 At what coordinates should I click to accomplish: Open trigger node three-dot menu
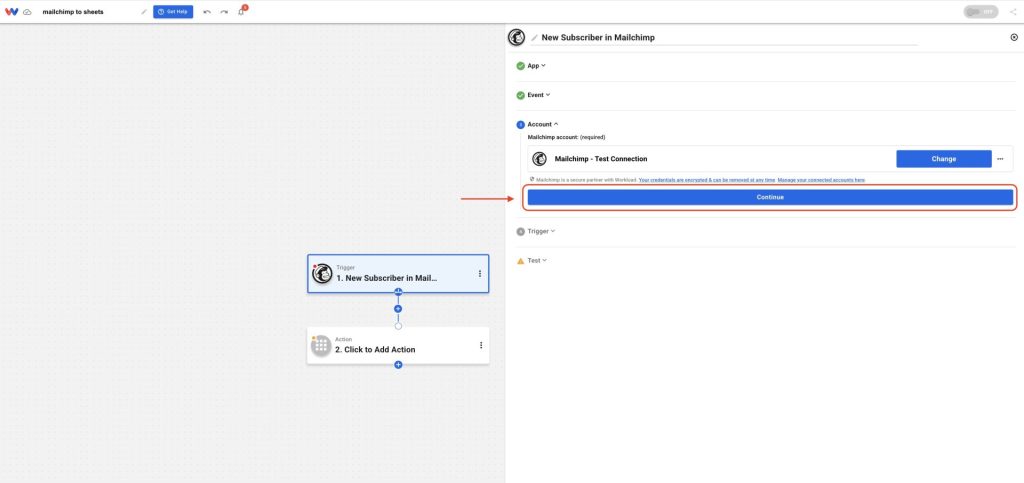(x=480, y=273)
